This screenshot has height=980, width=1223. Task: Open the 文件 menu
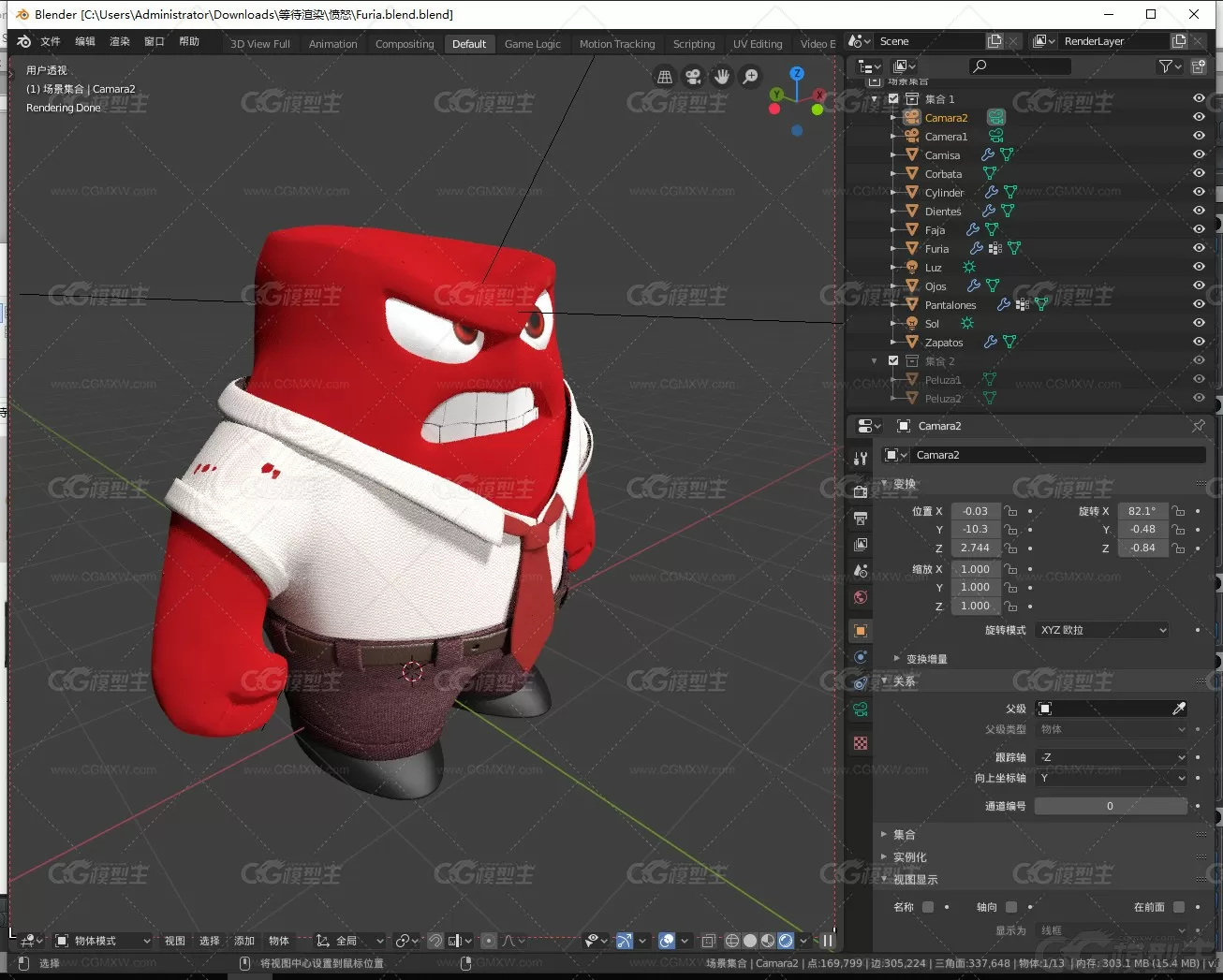51,41
